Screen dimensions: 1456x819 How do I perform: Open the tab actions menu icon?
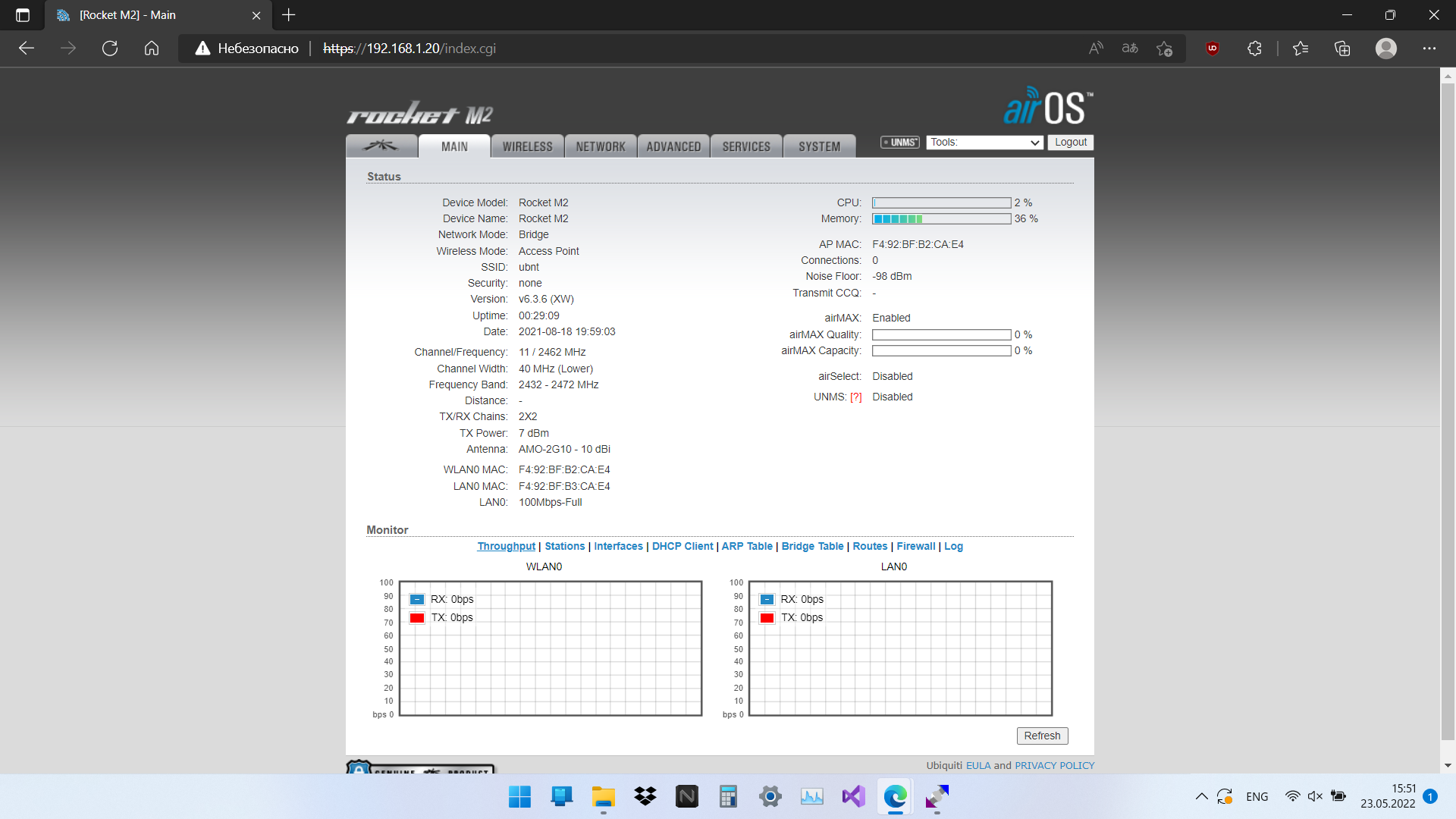pos(23,14)
